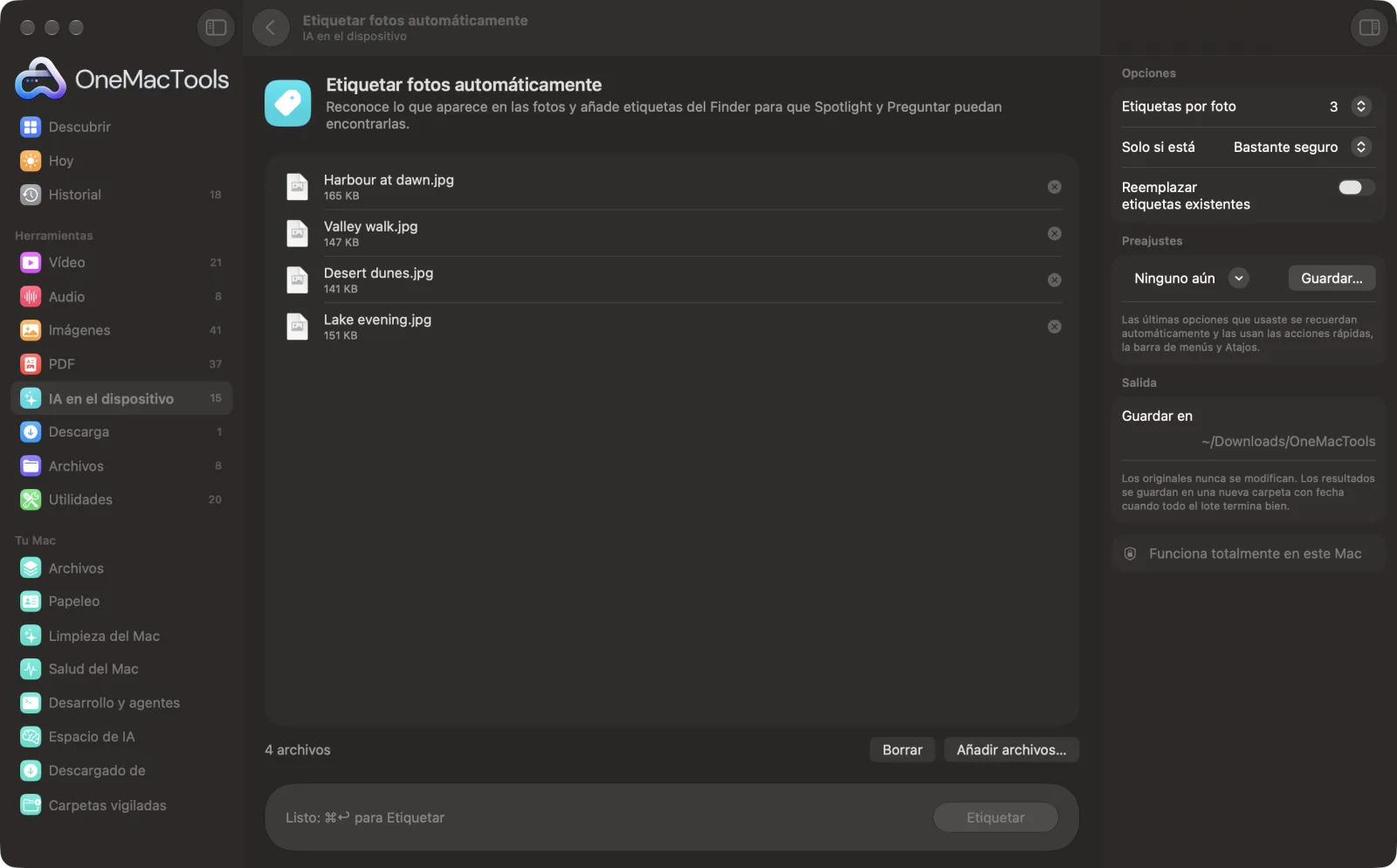Click the Limpieza del Mac icon
The image size is (1397, 868).
click(x=31, y=636)
